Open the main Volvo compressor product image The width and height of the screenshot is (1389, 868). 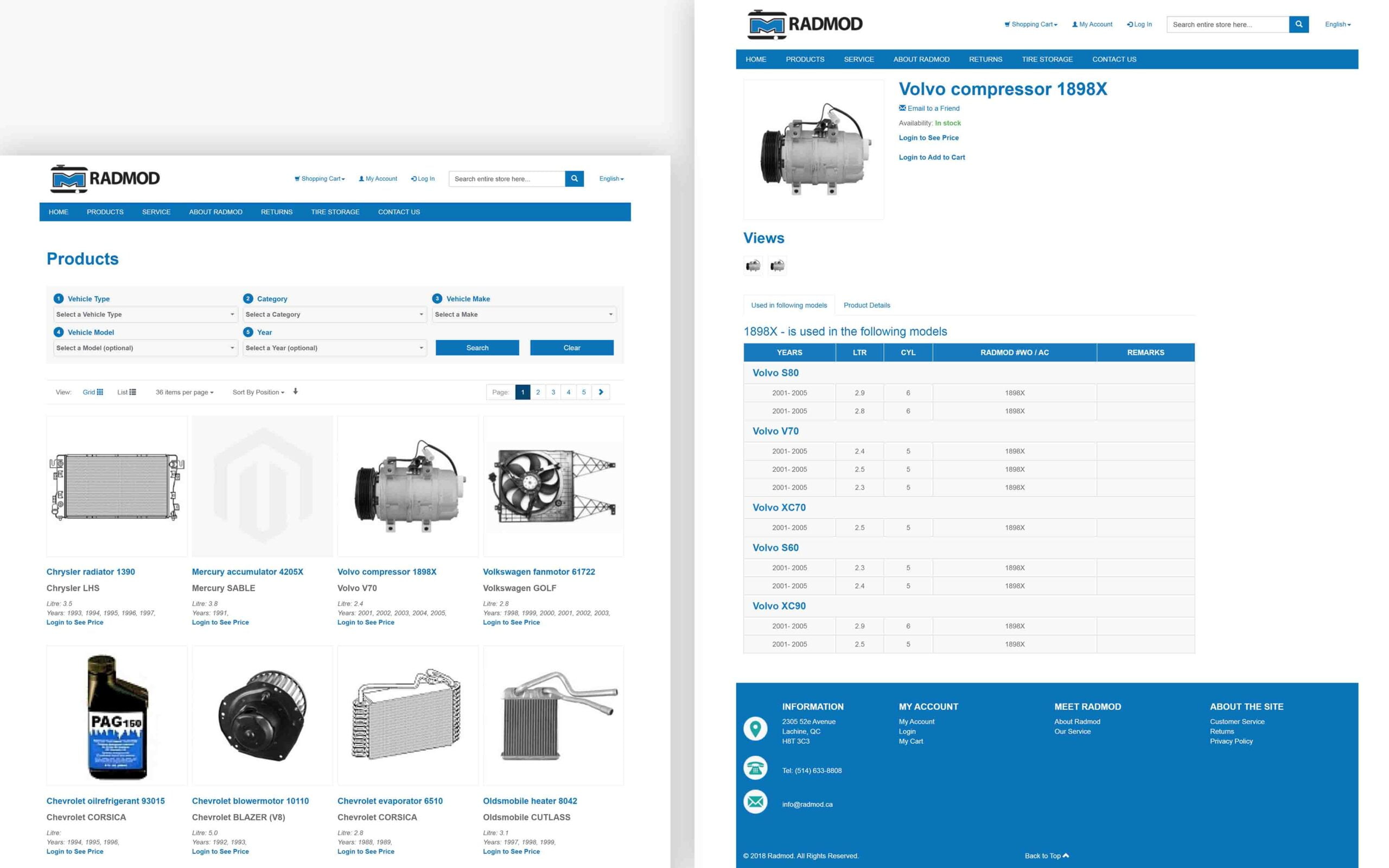814,149
